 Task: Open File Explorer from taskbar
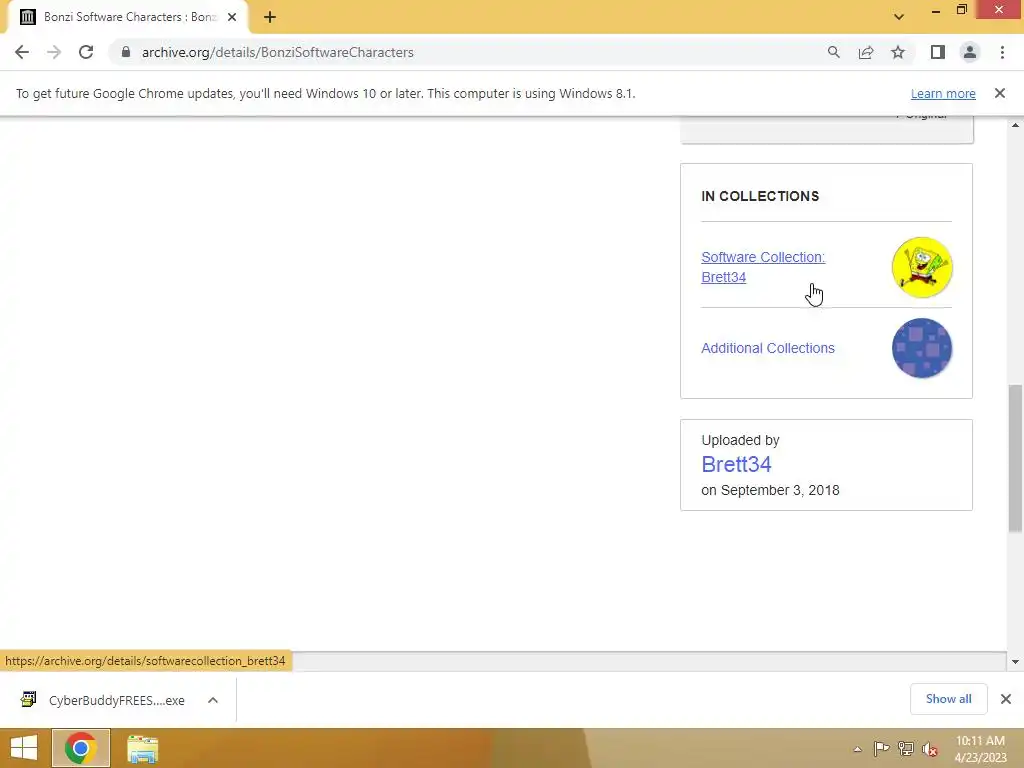(x=142, y=748)
